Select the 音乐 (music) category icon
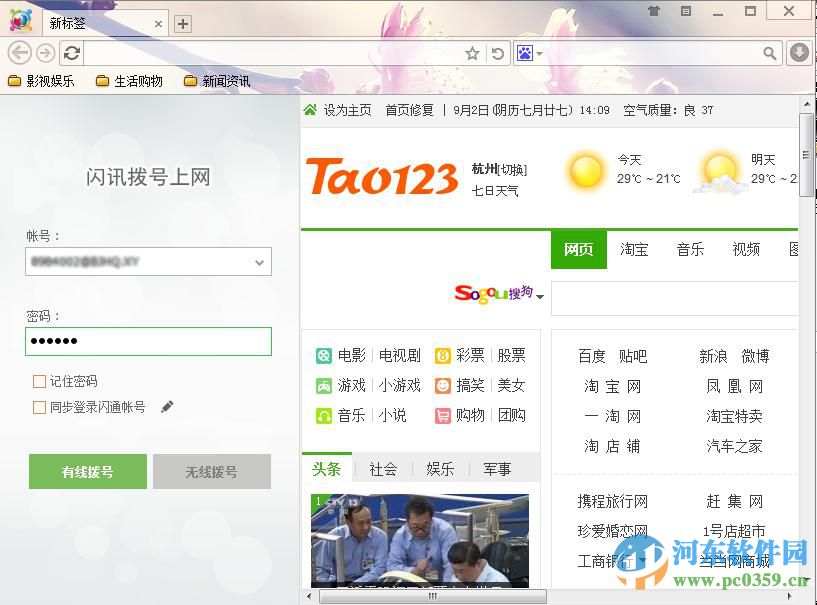The width and height of the screenshot is (817, 605). (x=322, y=416)
